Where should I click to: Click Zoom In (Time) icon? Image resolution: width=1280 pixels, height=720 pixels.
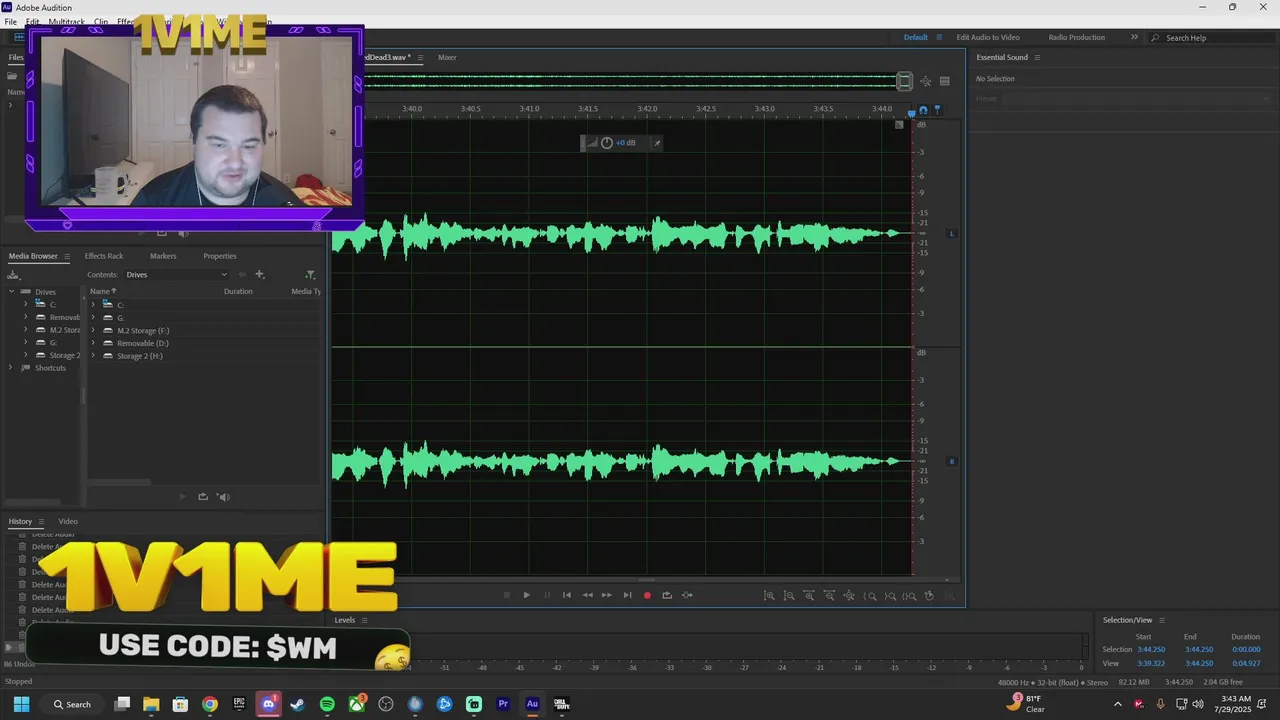point(809,596)
